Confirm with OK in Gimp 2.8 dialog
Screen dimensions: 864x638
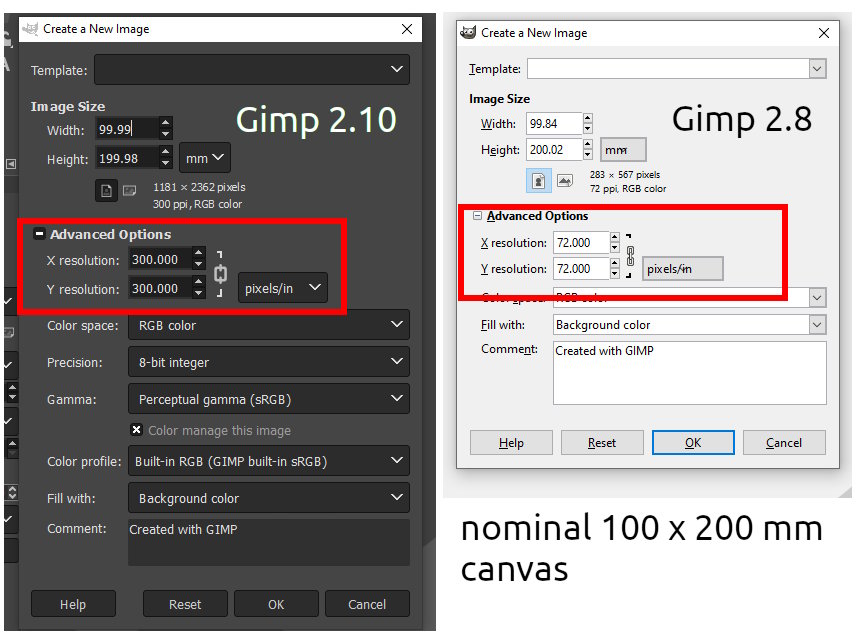point(693,442)
